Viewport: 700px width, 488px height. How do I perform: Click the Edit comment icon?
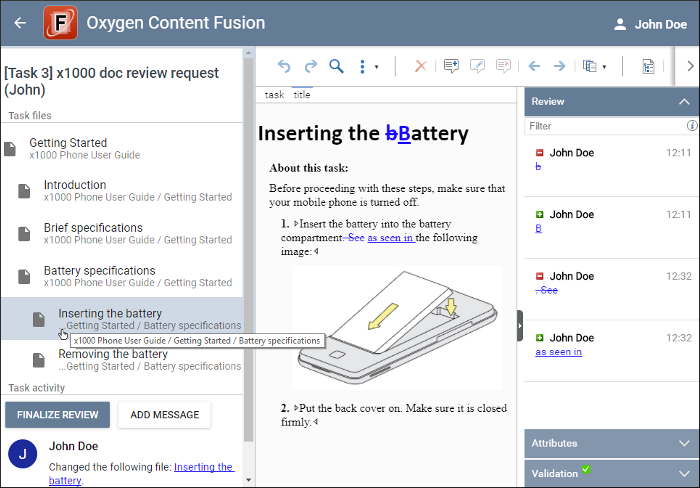pos(477,67)
